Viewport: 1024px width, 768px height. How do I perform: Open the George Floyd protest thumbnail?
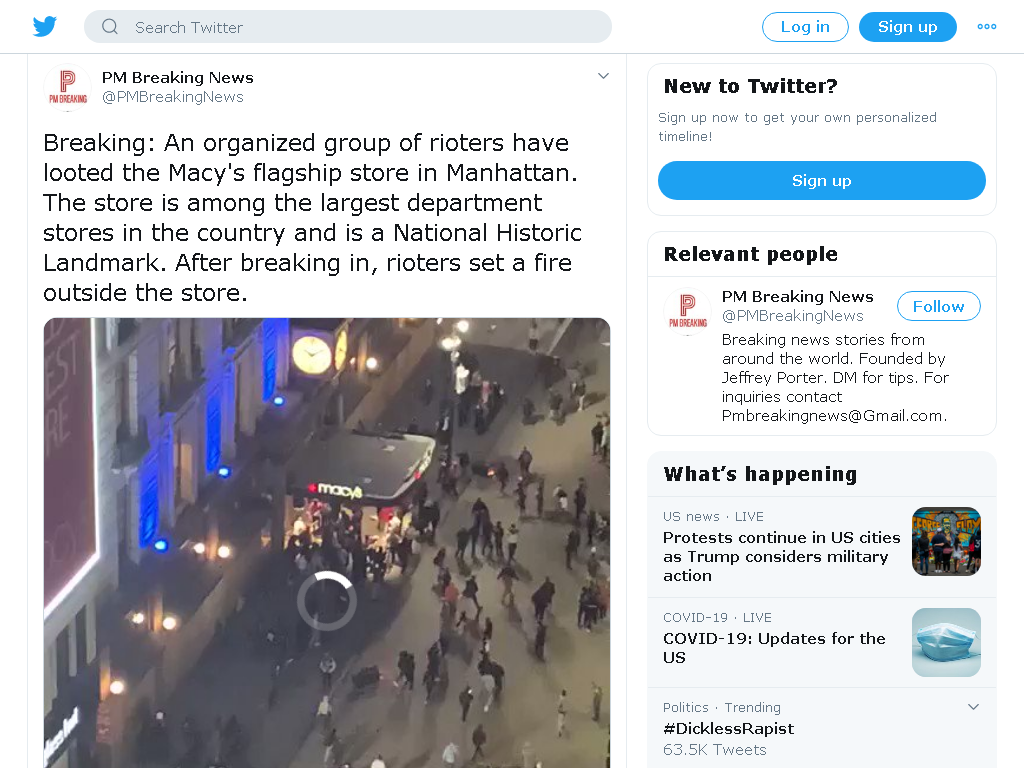pos(946,541)
